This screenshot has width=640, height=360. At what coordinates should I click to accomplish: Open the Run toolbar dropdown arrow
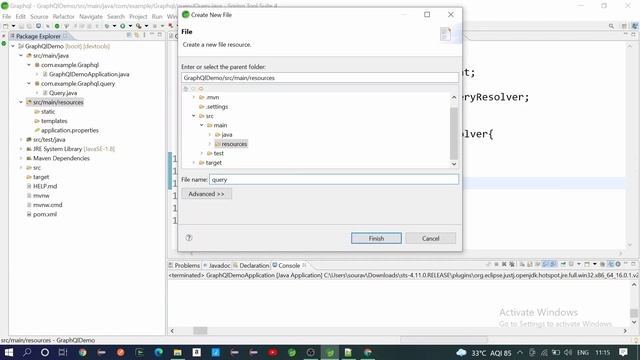point(130,26)
